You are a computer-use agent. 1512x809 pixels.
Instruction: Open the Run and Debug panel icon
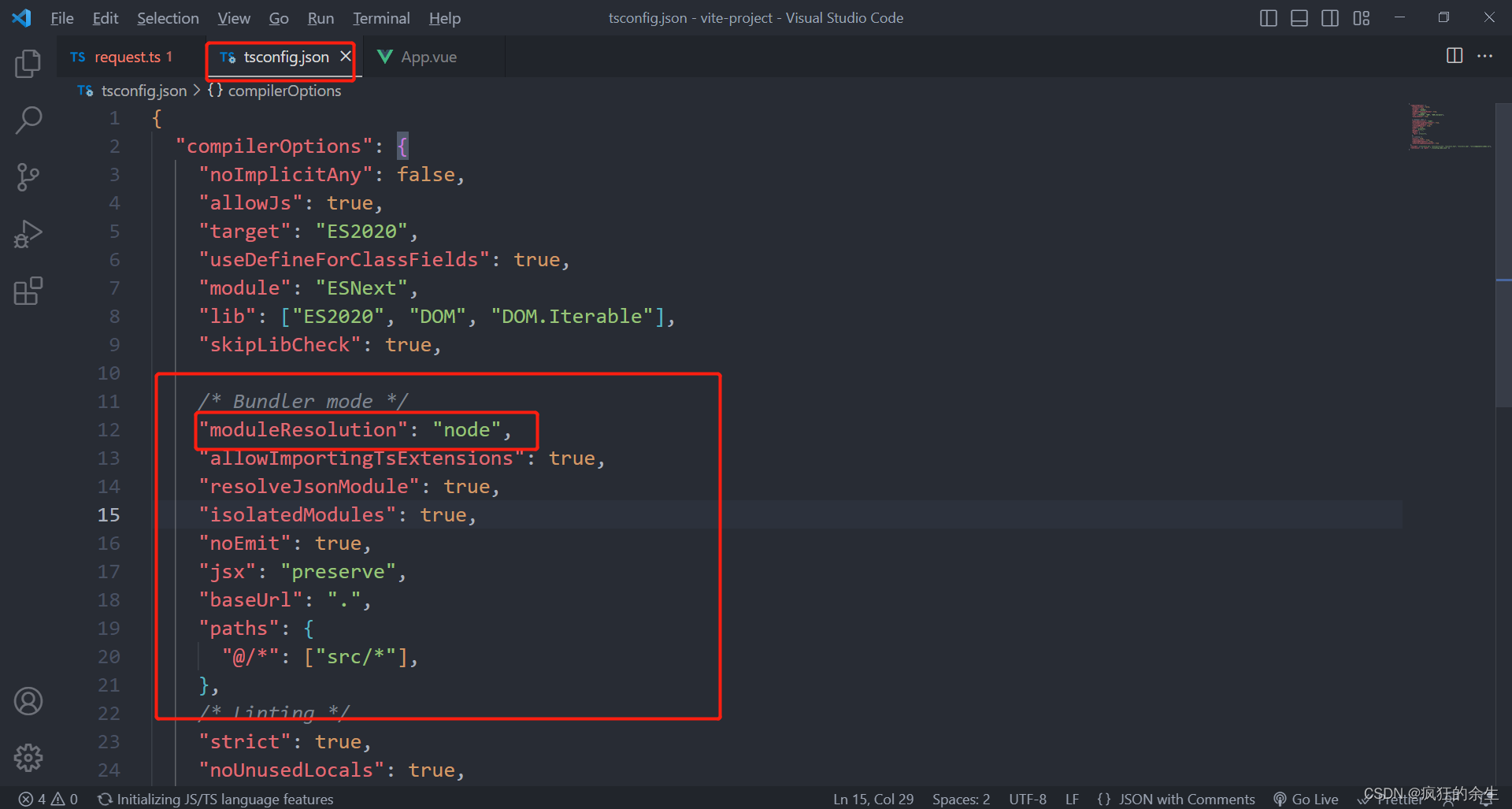tap(28, 233)
